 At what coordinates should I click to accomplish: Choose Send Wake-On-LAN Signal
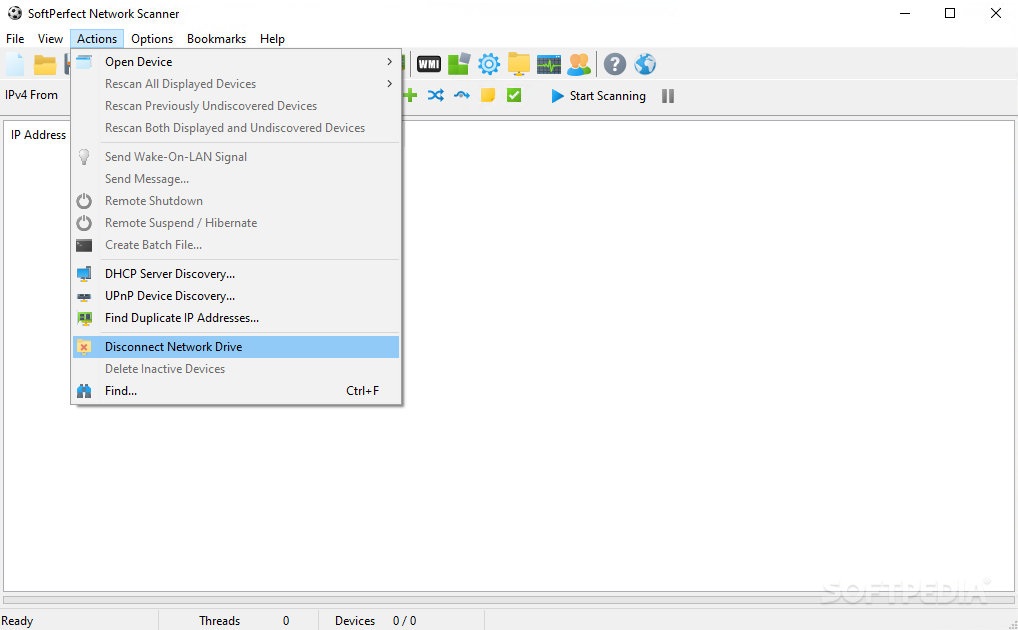(236, 157)
